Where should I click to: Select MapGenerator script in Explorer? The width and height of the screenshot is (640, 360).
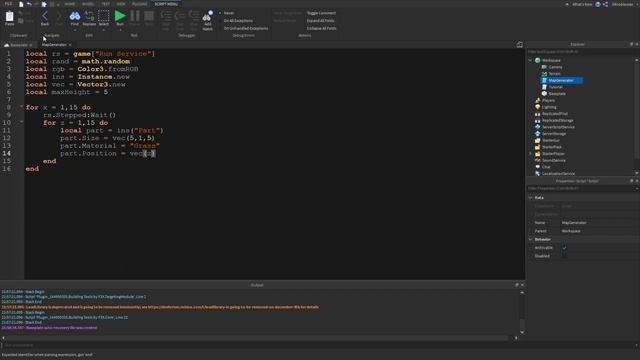[562, 80]
